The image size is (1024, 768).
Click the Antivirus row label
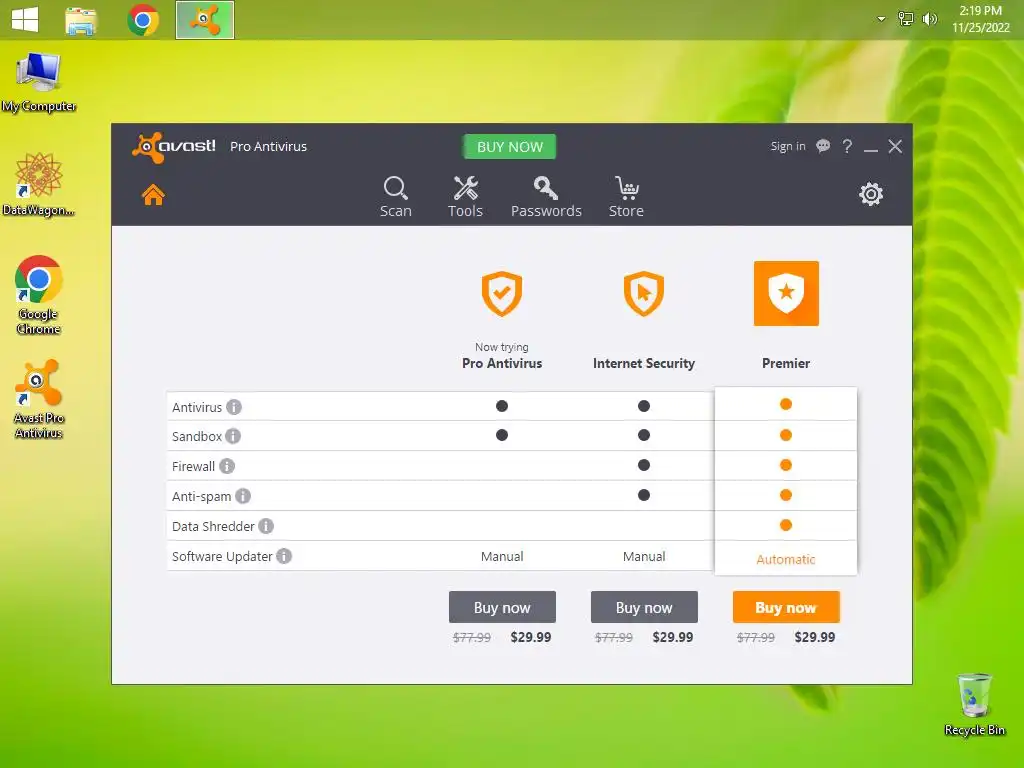coord(197,408)
